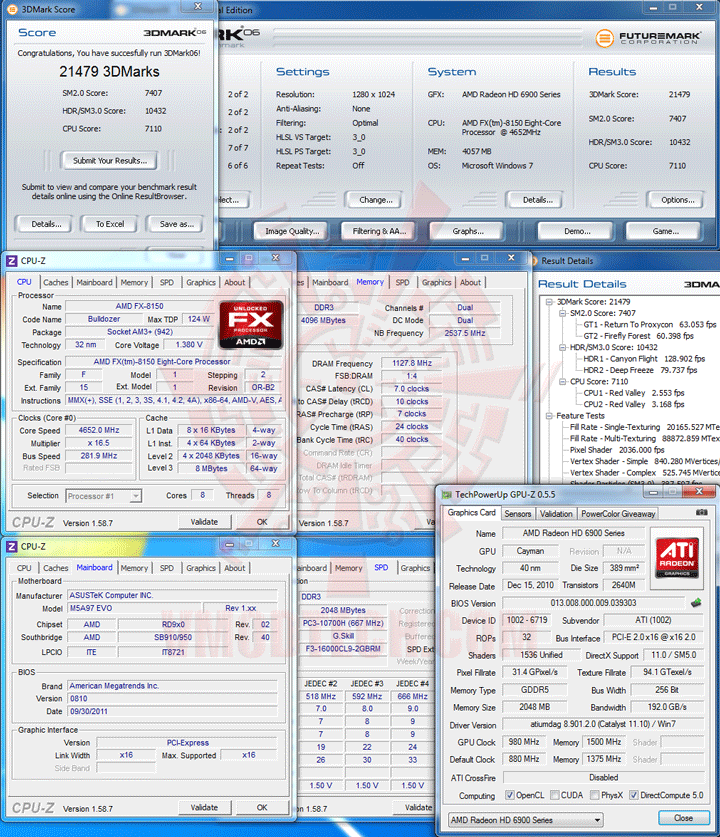
Task: Collapse the CPU Score: 7110 tree node
Action: pos(562,382)
